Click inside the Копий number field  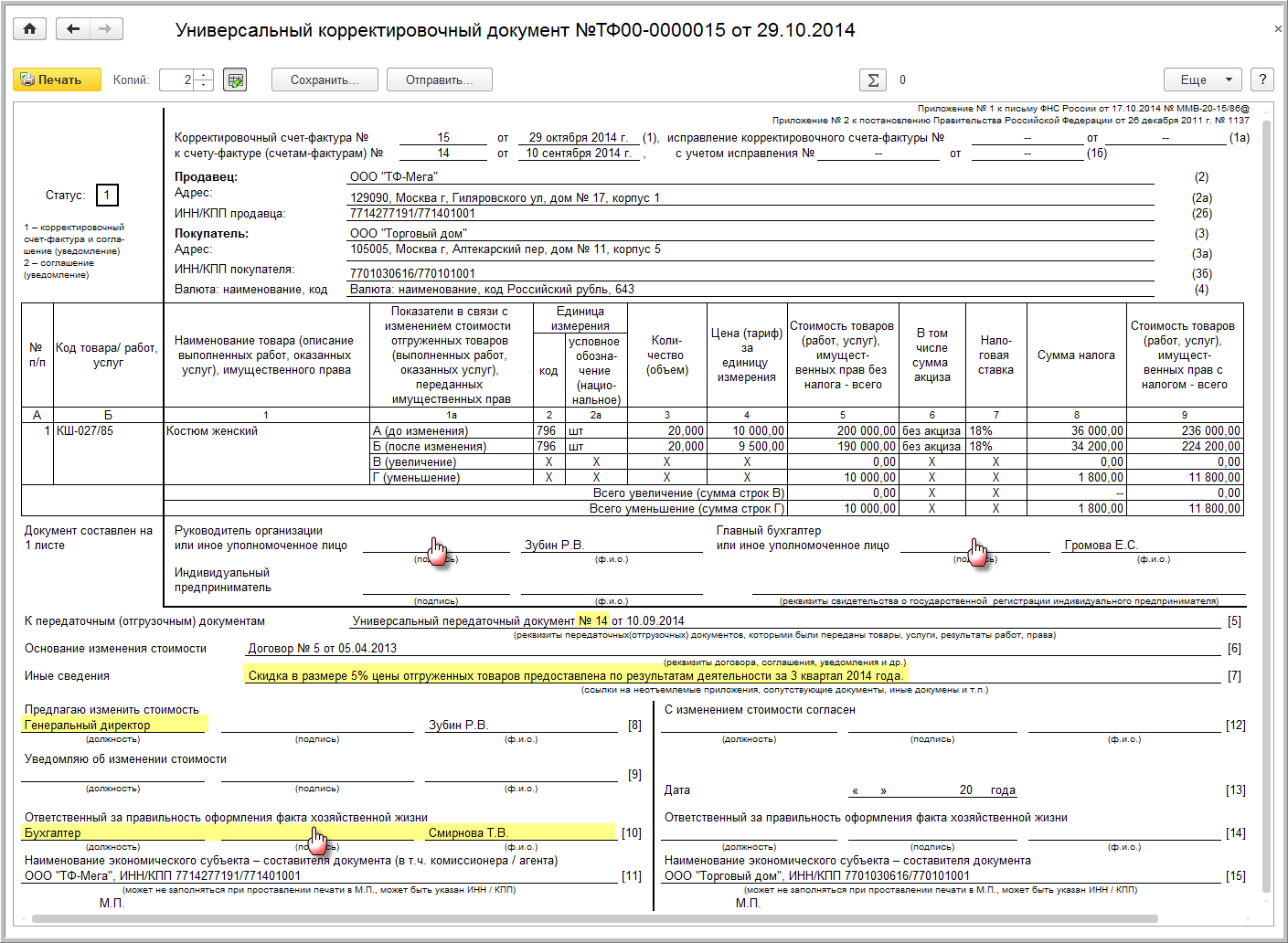pyautogui.click(x=177, y=79)
